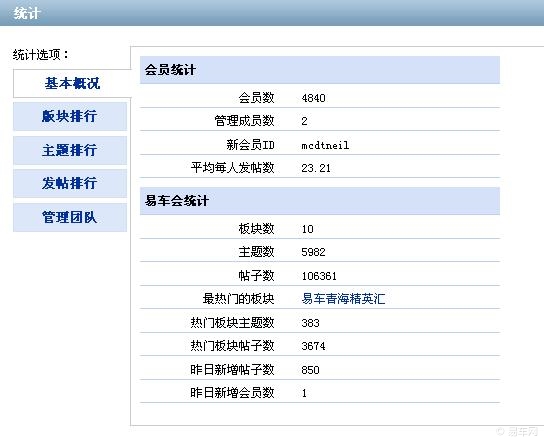This screenshot has height=442, width=544.
Task: Select average posts value 23.21
Action: pos(316,168)
